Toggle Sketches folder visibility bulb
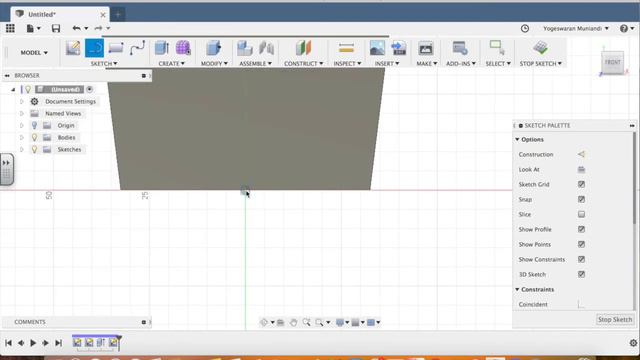The width and height of the screenshot is (640, 360). click(34, 150)
